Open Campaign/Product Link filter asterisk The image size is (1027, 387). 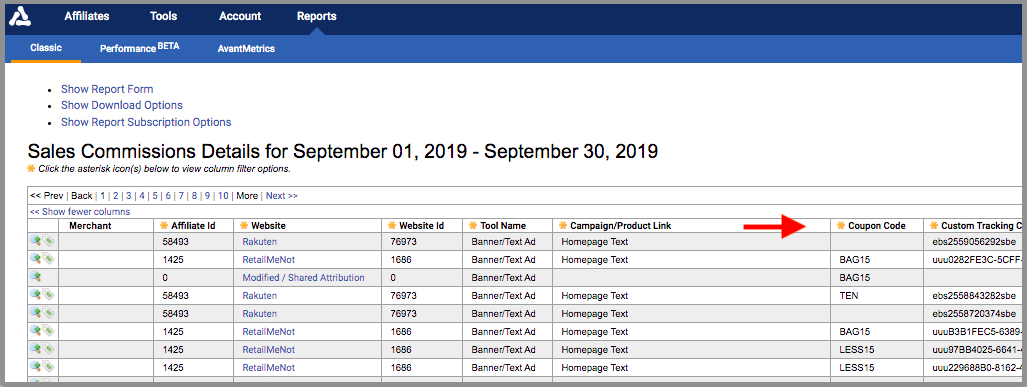click(x=563, y=225)
